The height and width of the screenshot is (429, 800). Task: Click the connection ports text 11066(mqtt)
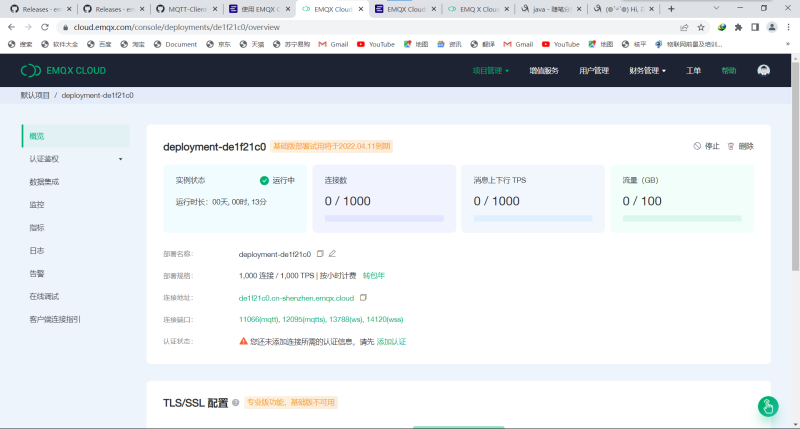click(259, 320)
